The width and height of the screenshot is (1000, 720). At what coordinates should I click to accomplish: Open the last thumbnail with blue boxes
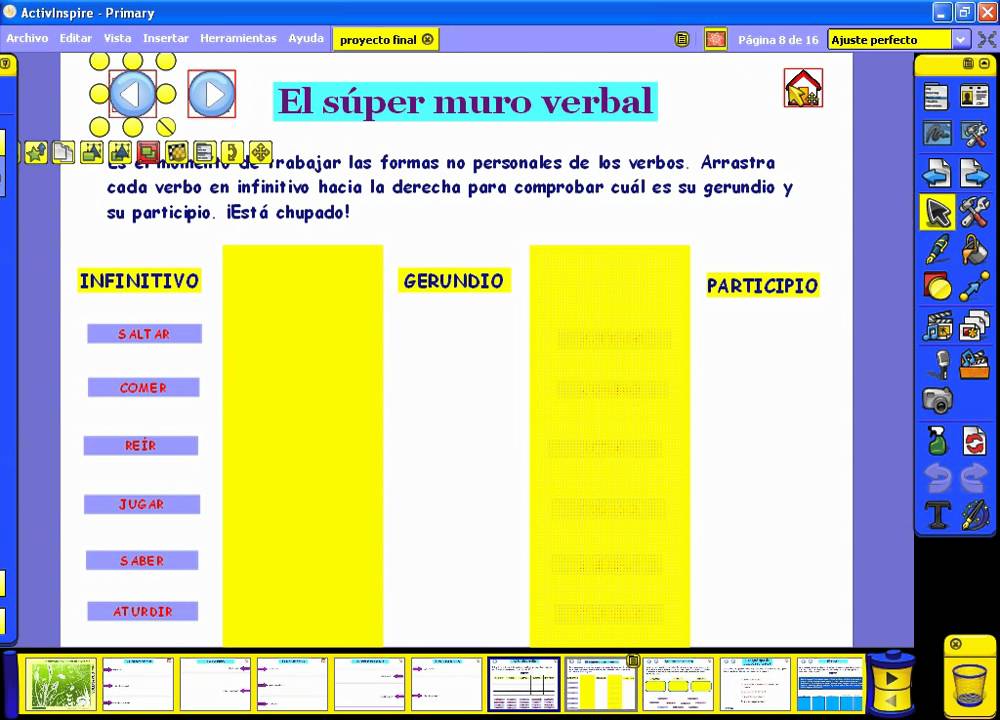pos(830,684)
